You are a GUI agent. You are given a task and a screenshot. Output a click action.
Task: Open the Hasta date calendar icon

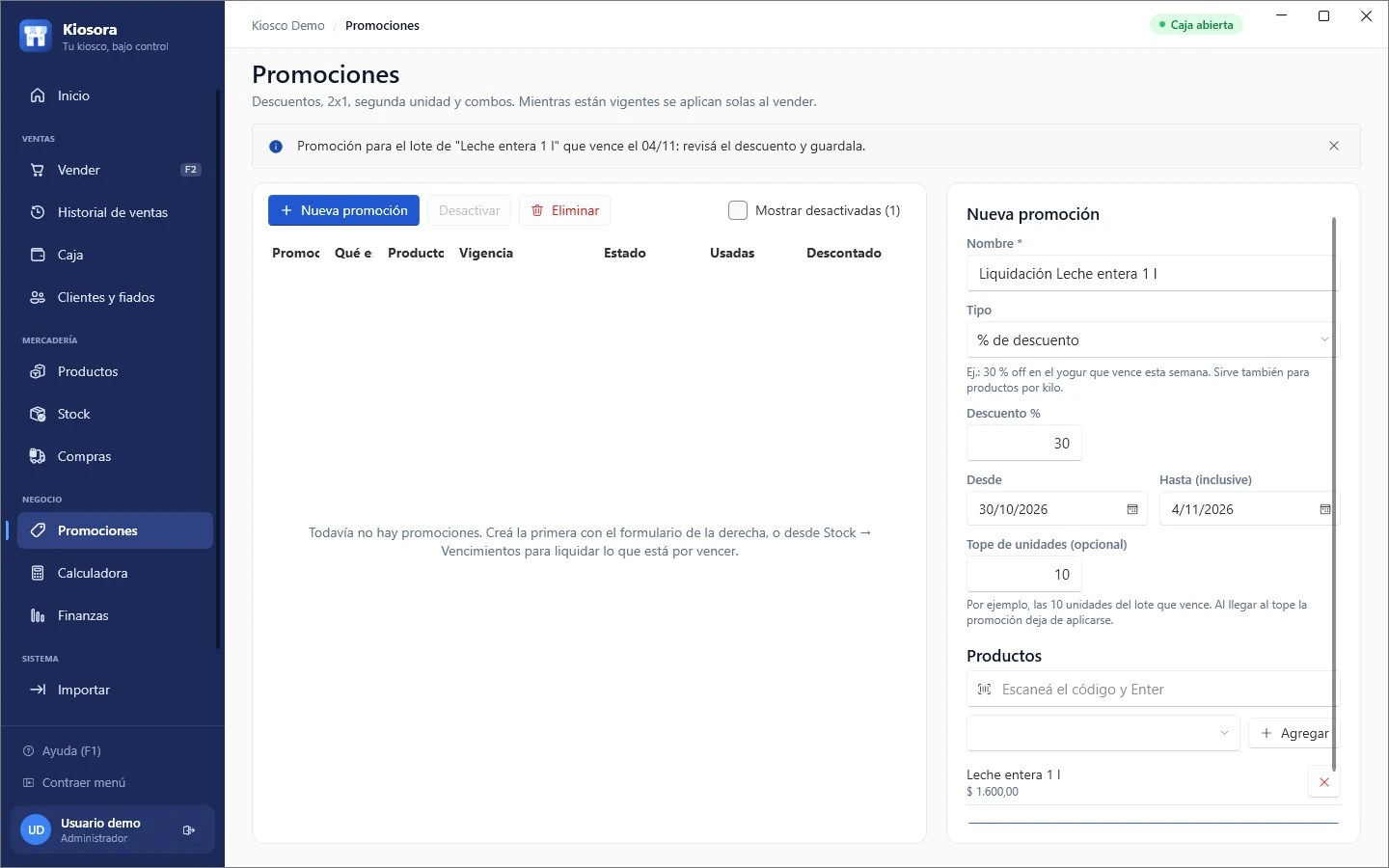click(x=1325, y=509)
